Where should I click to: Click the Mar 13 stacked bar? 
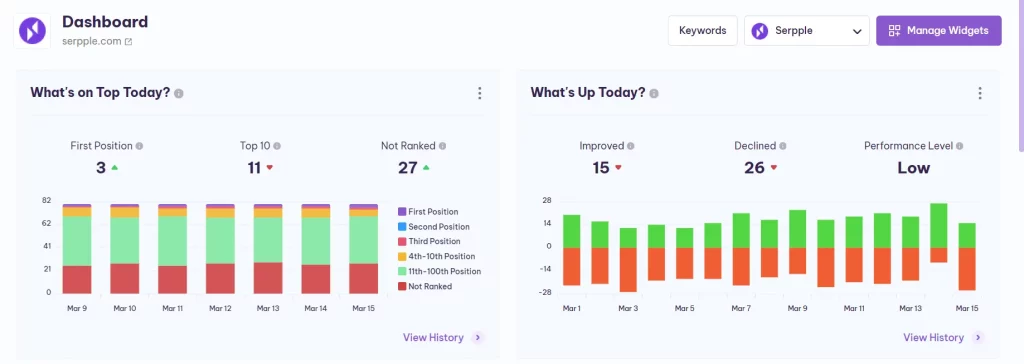pos(268,248)
